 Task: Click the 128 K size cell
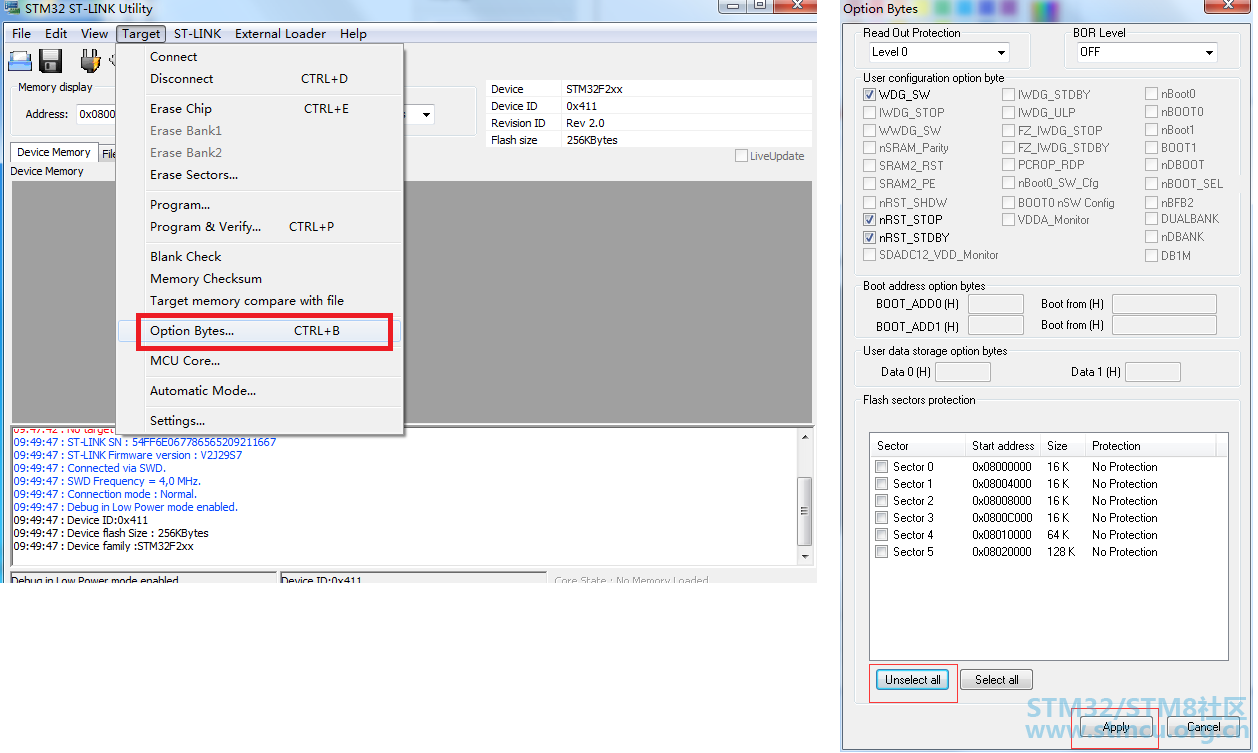click(1062, 552)
